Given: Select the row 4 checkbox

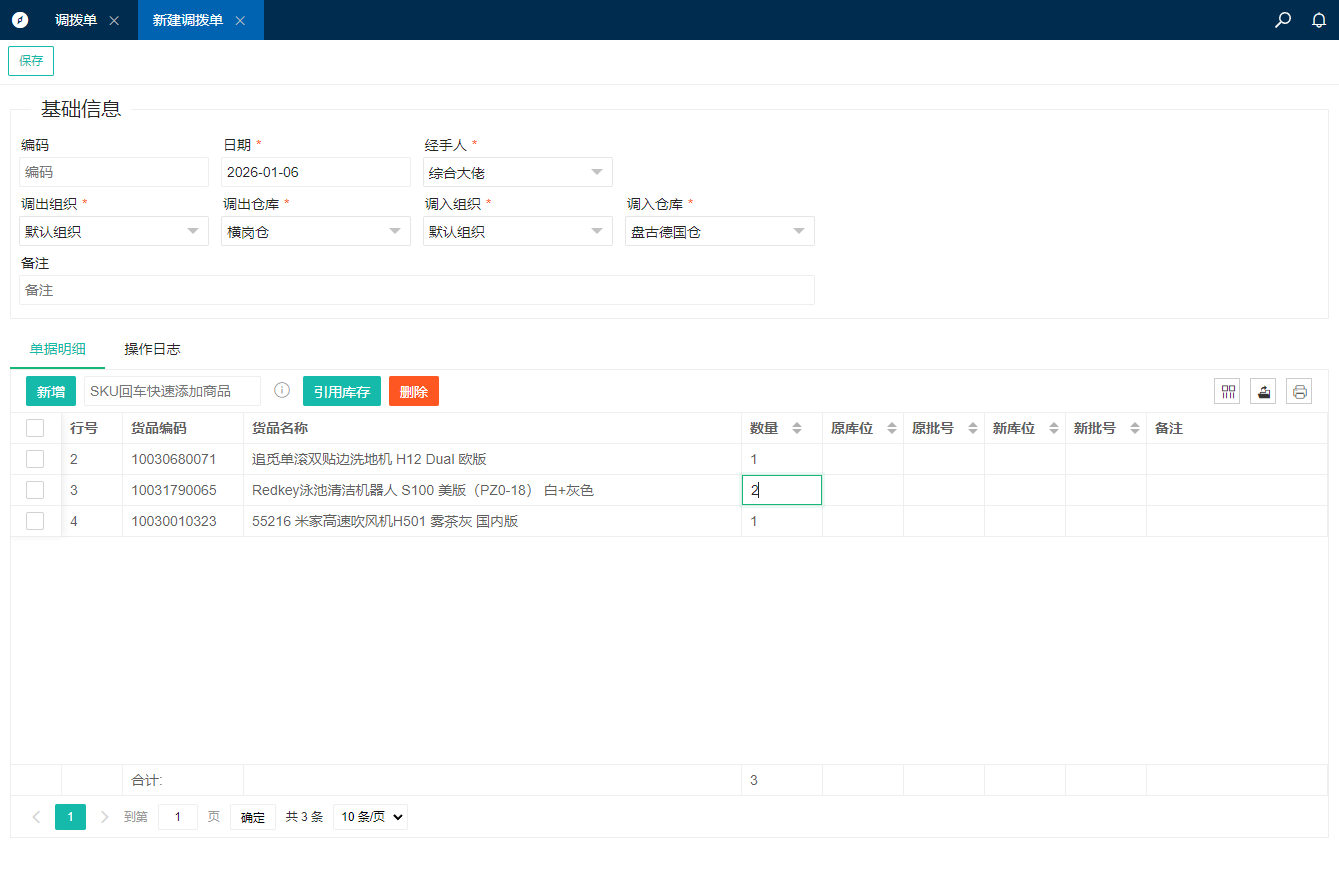Looking at the screenshot, I should tap(35, 521).
